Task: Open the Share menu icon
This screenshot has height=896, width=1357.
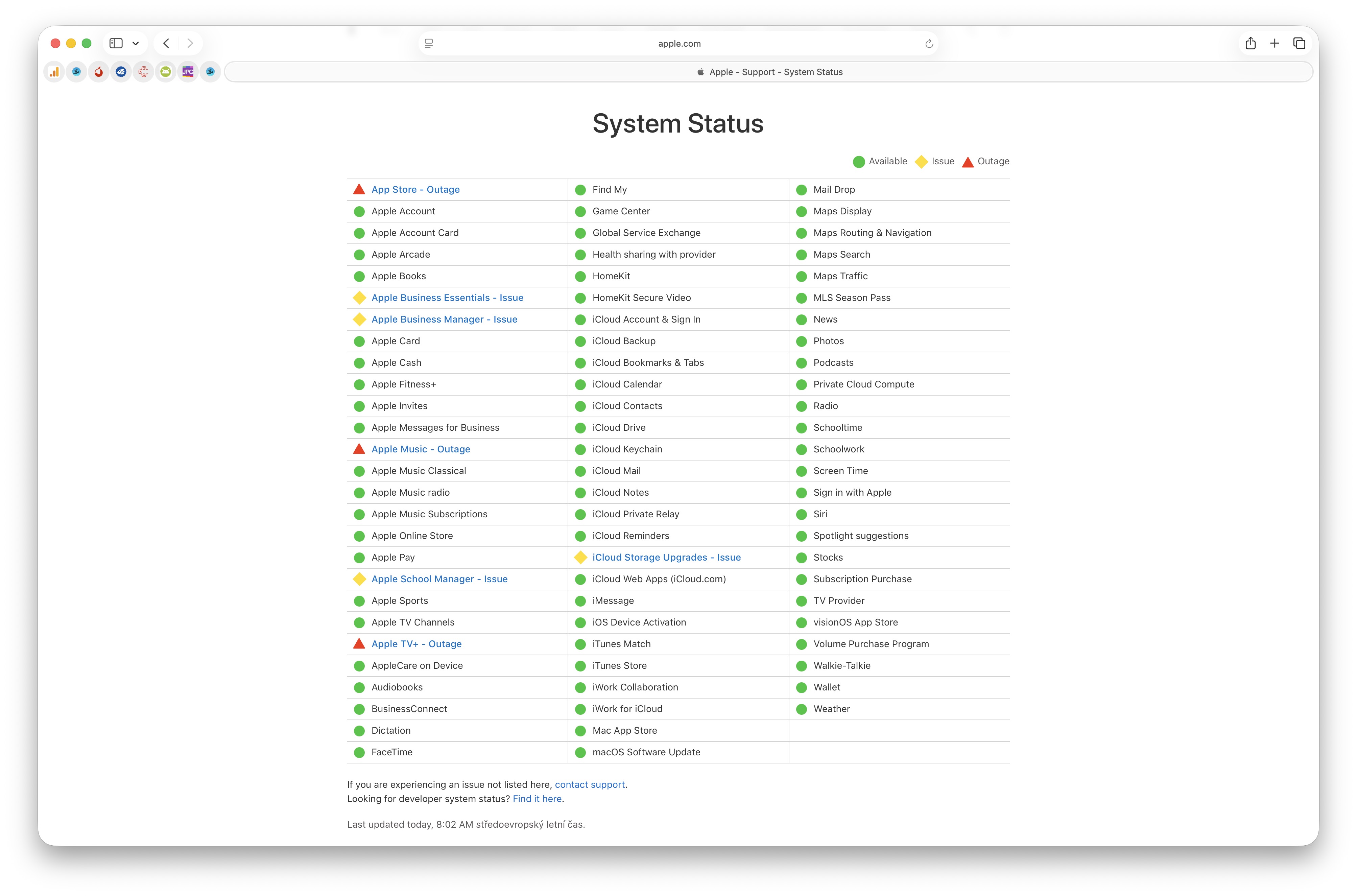Action: pos(1250,43)
